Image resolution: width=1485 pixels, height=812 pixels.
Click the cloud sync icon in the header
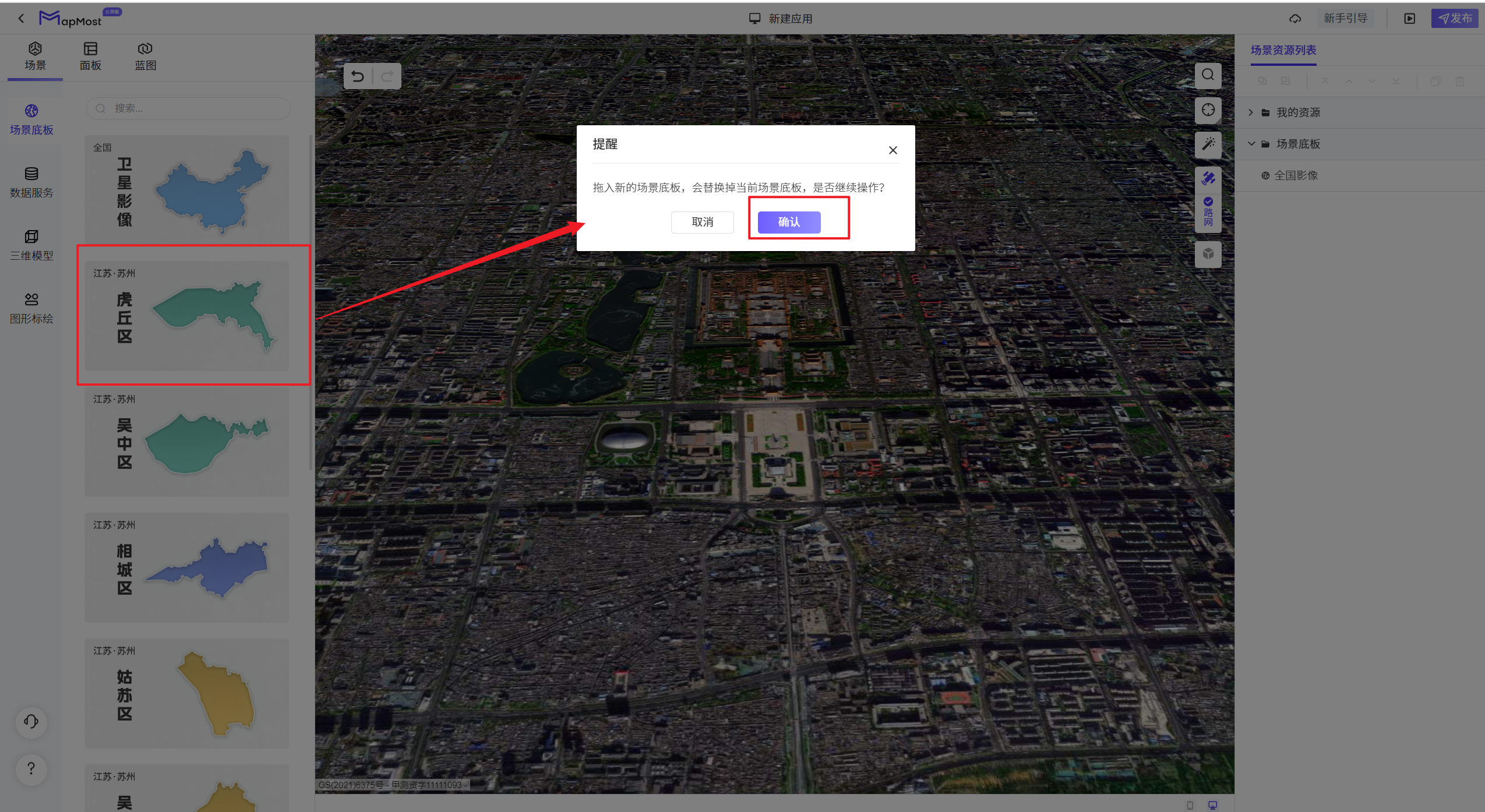click(1294, 19)
